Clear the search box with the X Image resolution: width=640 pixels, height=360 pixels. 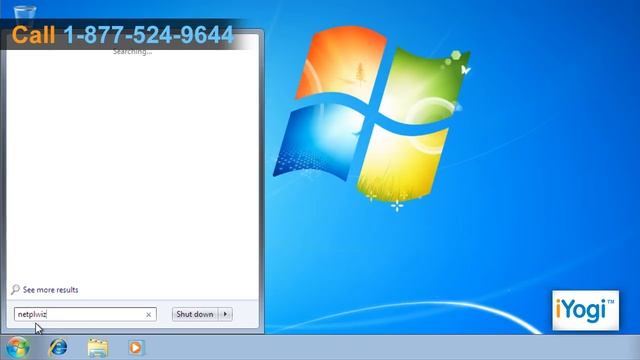click(149, 315)
